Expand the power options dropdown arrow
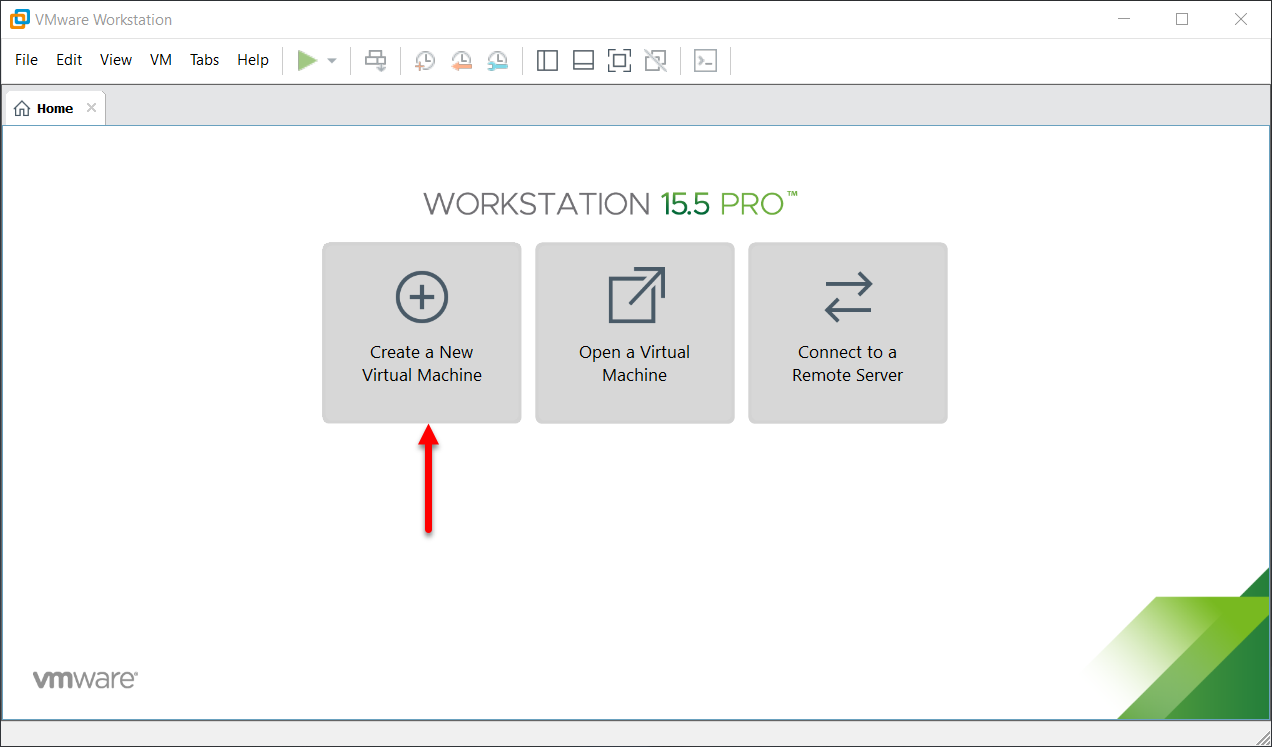 [x=332, y=61]
